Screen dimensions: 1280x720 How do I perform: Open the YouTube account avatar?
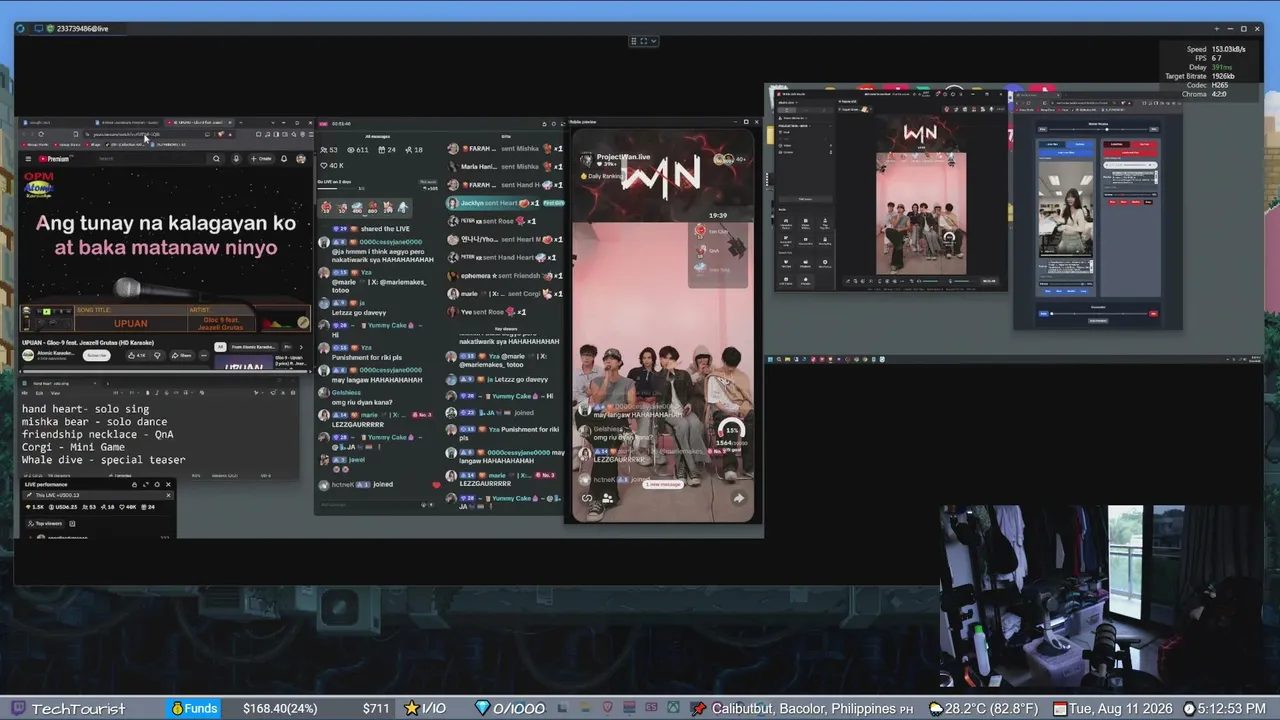[x=300, y=158]
